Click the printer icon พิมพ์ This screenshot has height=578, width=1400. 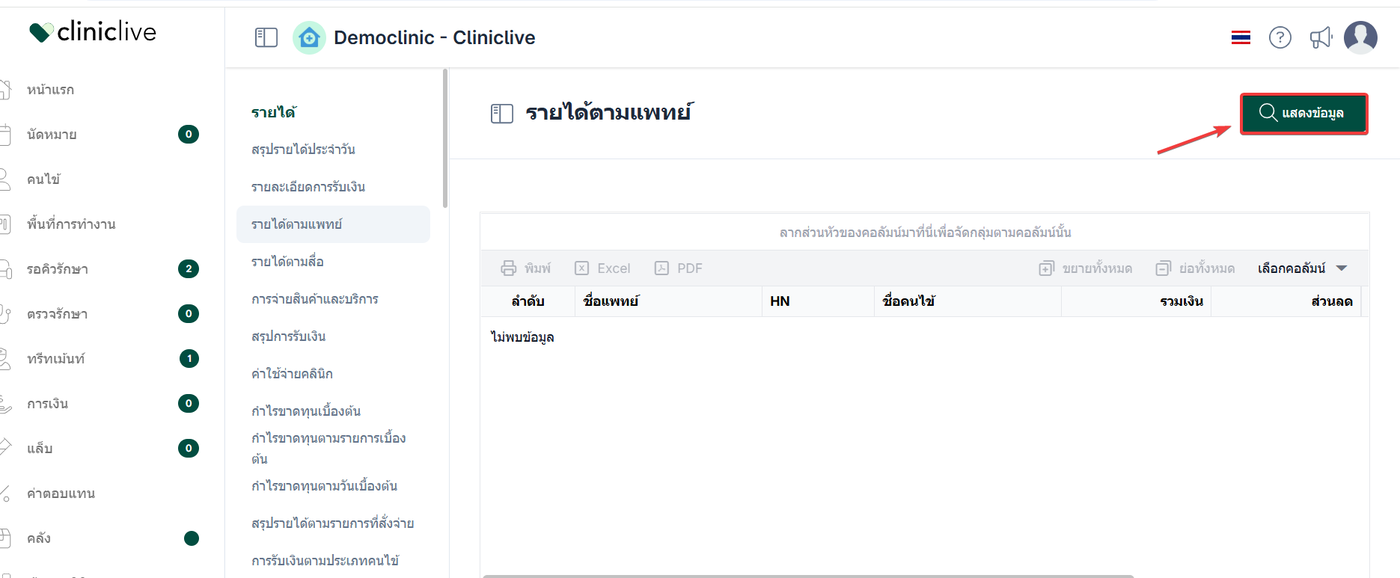click(526, 268)
